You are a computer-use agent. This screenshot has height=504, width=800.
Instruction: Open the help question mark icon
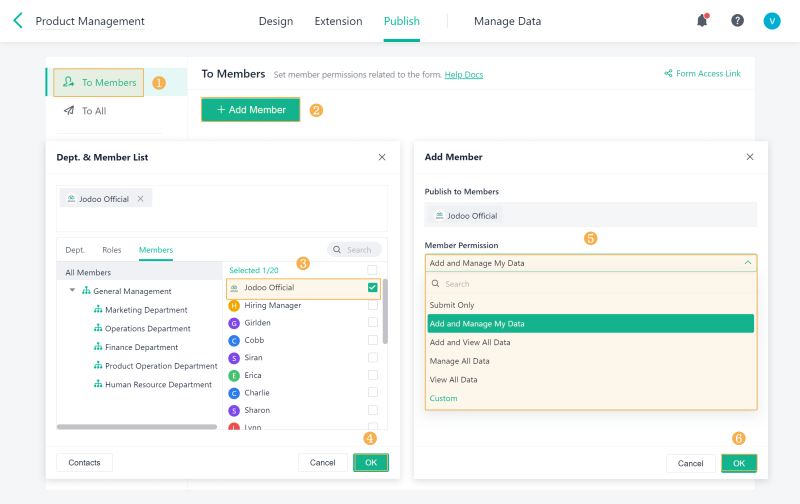point(737,20)
